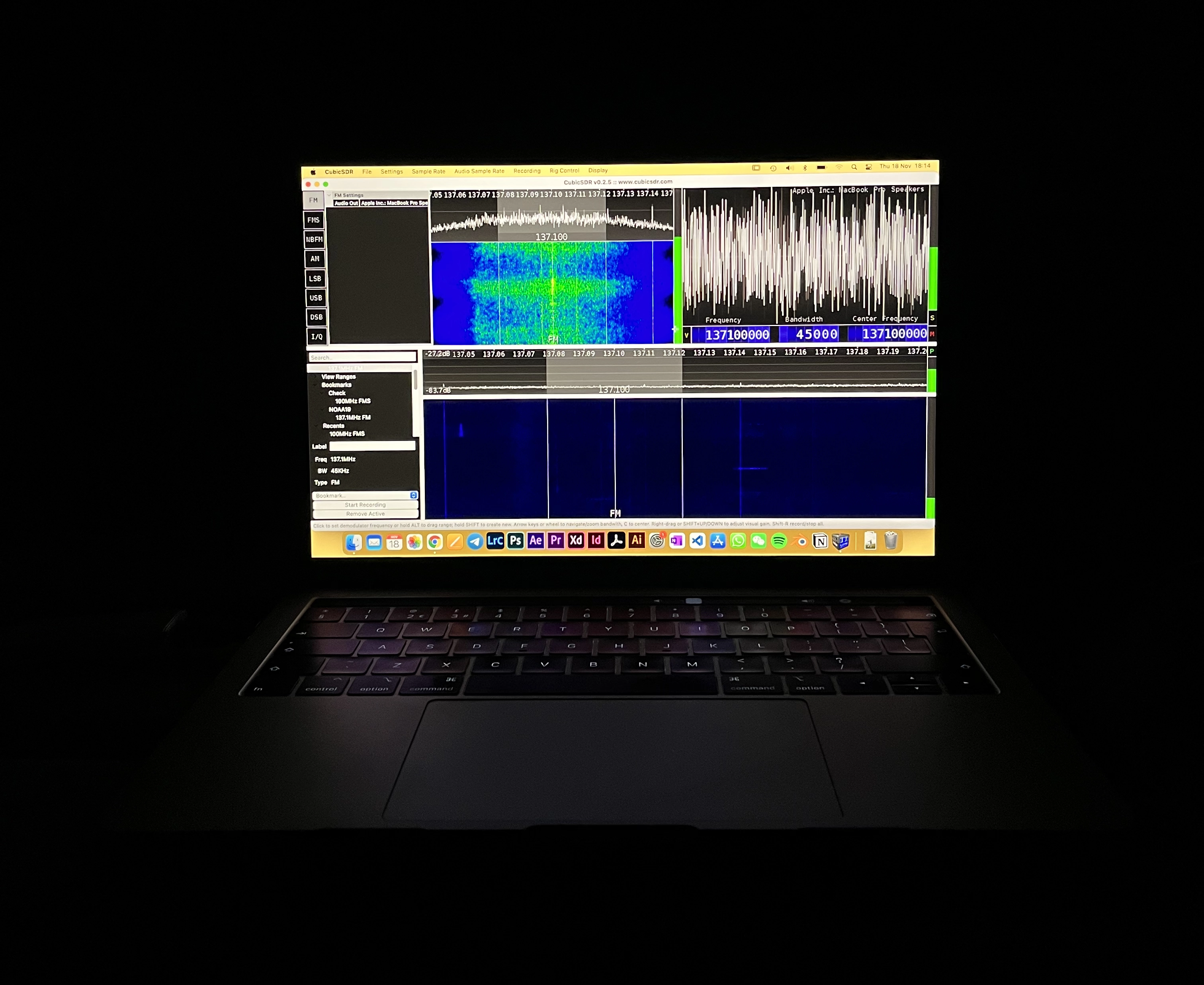The width and height of the screenshot is (1204, 985).
Task: Open the Recording menu
Action: 527,171
